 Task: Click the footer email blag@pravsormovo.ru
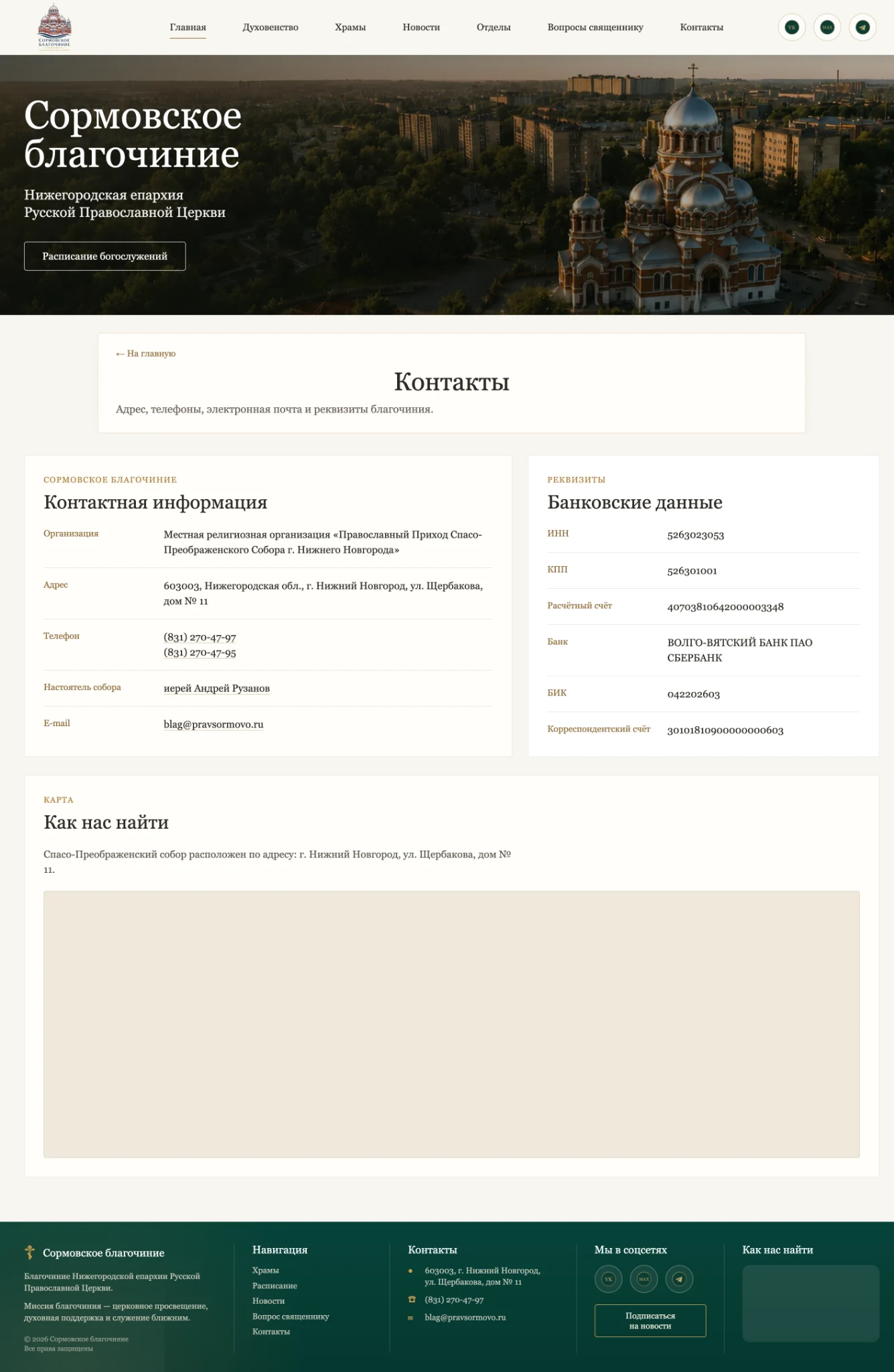coord(465,1318)
